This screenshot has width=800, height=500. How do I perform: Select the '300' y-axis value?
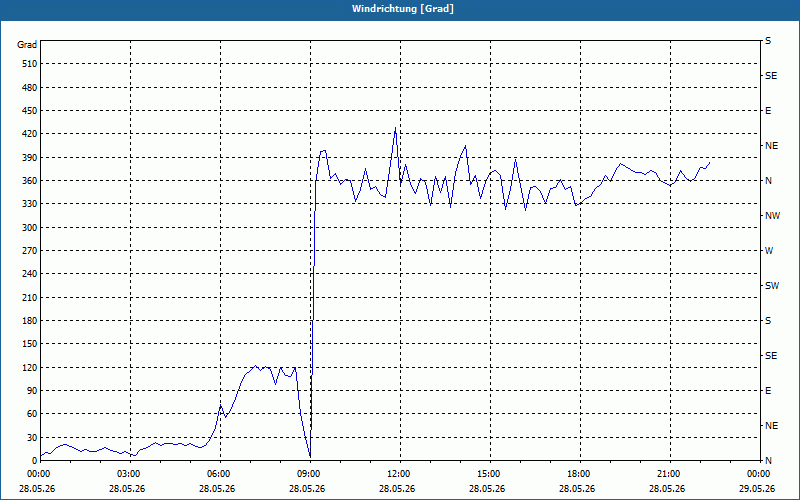click(30, 228)
